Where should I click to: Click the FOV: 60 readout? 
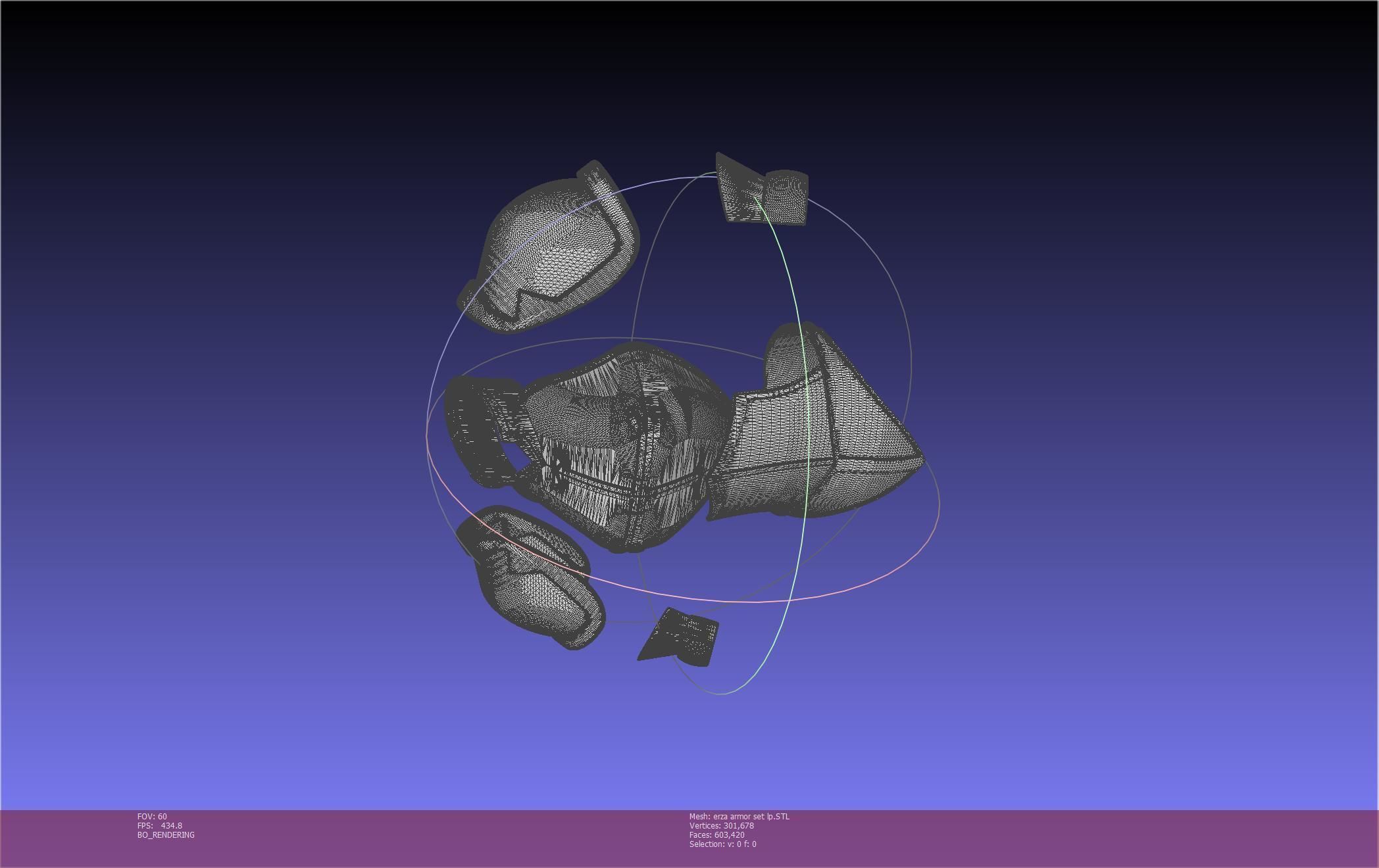(152, 817)
